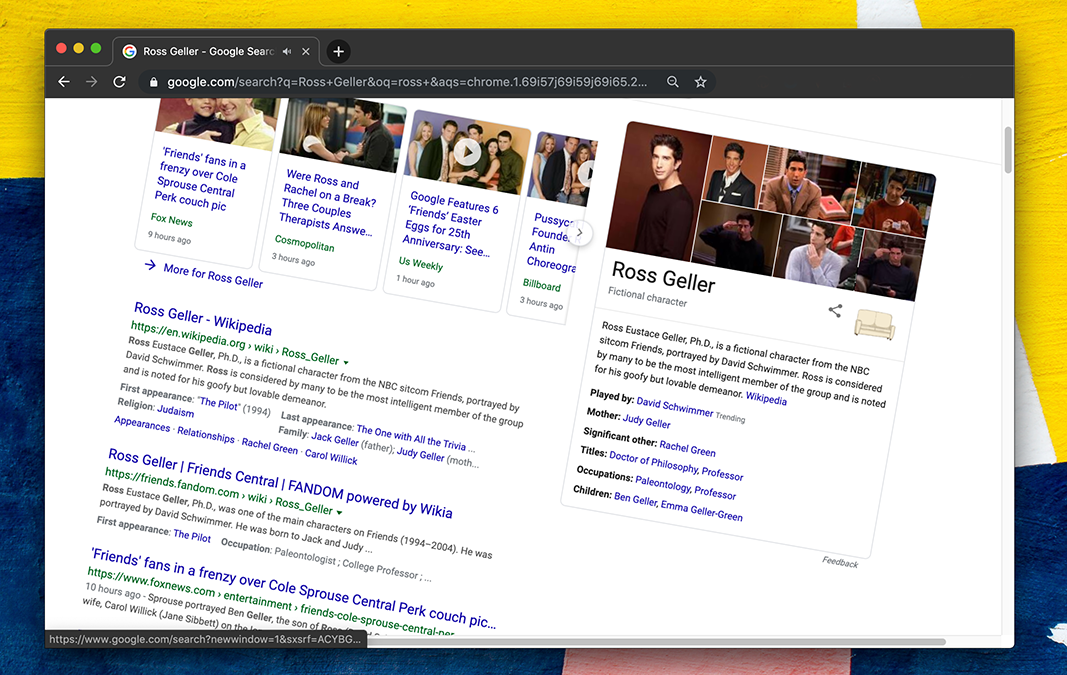Click the vertical page scrollbar

click(1007, 150)
